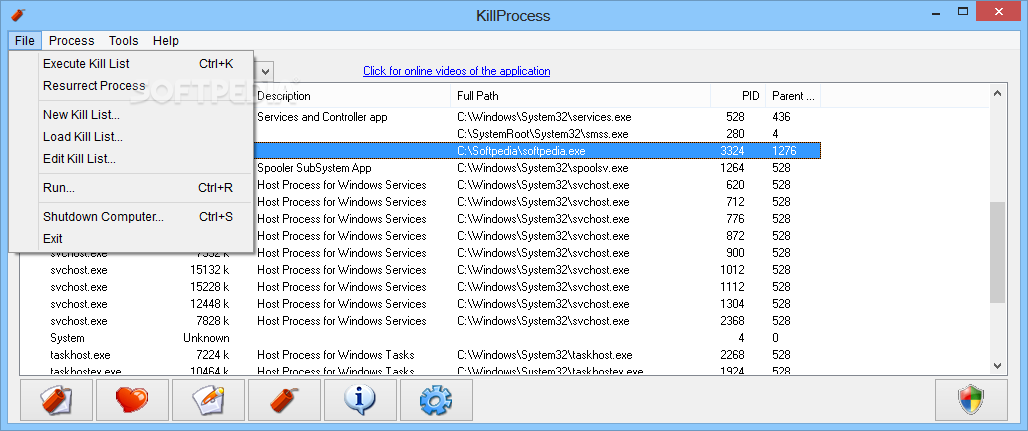Sort by the PID column header

pos(738,96)
